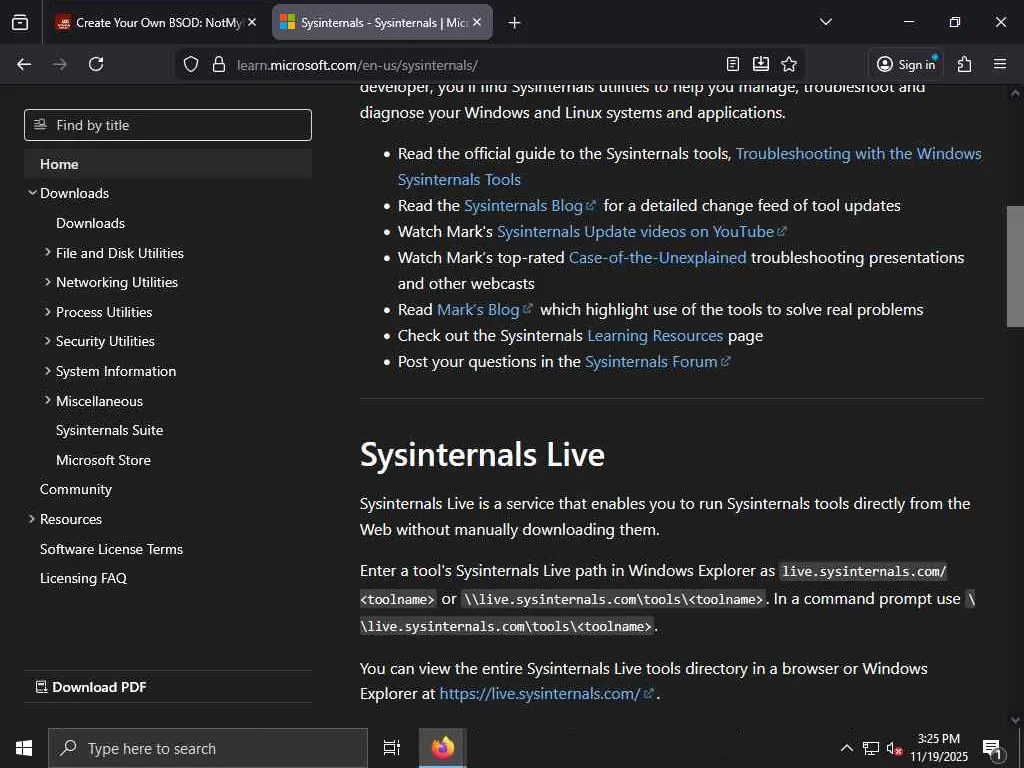
Task: Open tracking protection shield icon
Action: (x=191, y=64)
